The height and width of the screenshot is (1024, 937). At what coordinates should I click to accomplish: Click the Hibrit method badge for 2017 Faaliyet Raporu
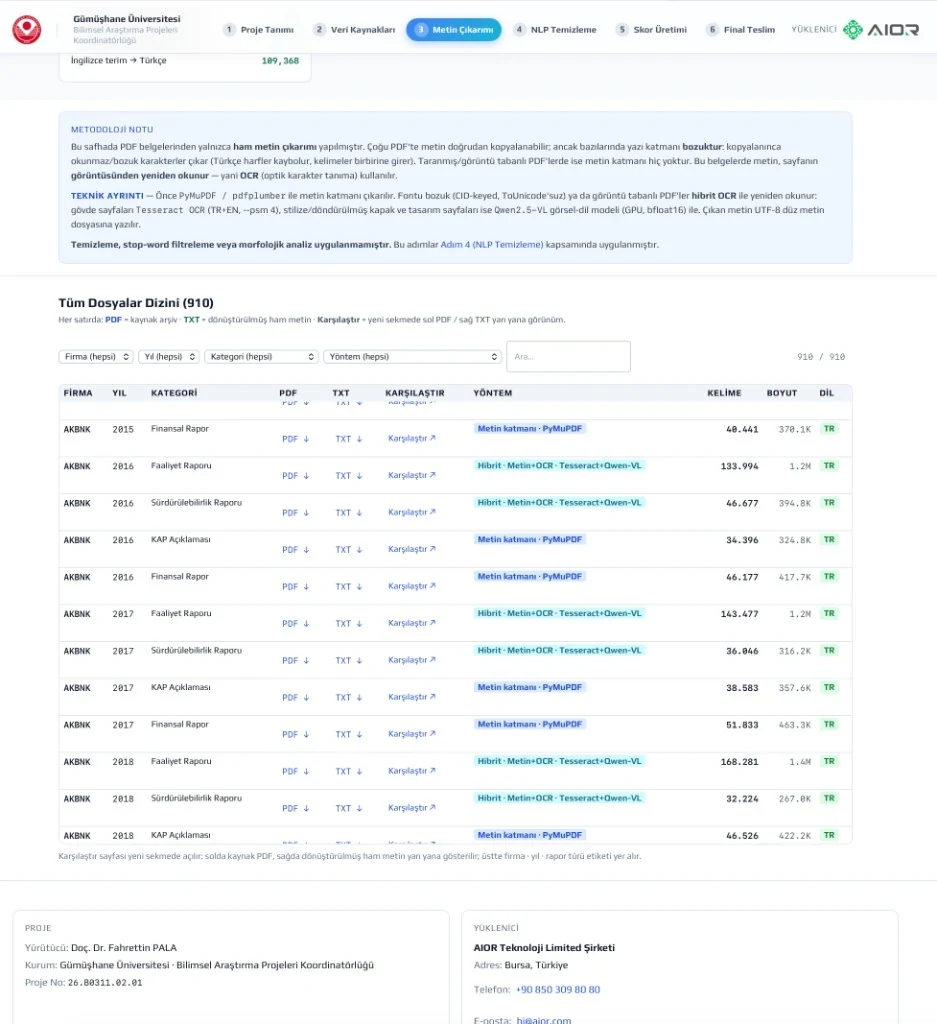[x=560, y=613]
